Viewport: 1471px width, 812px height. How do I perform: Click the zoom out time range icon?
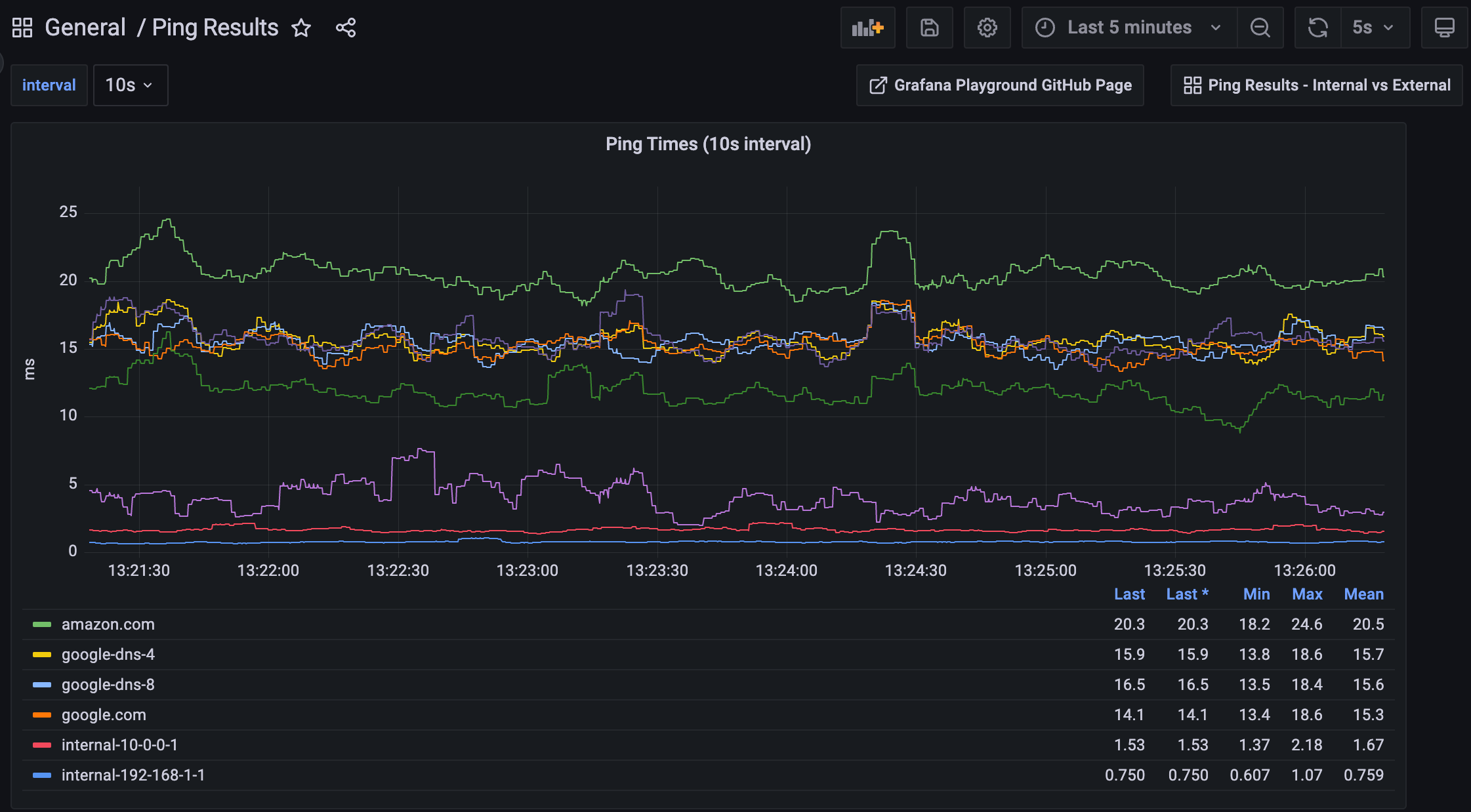tap(1260, 28)
